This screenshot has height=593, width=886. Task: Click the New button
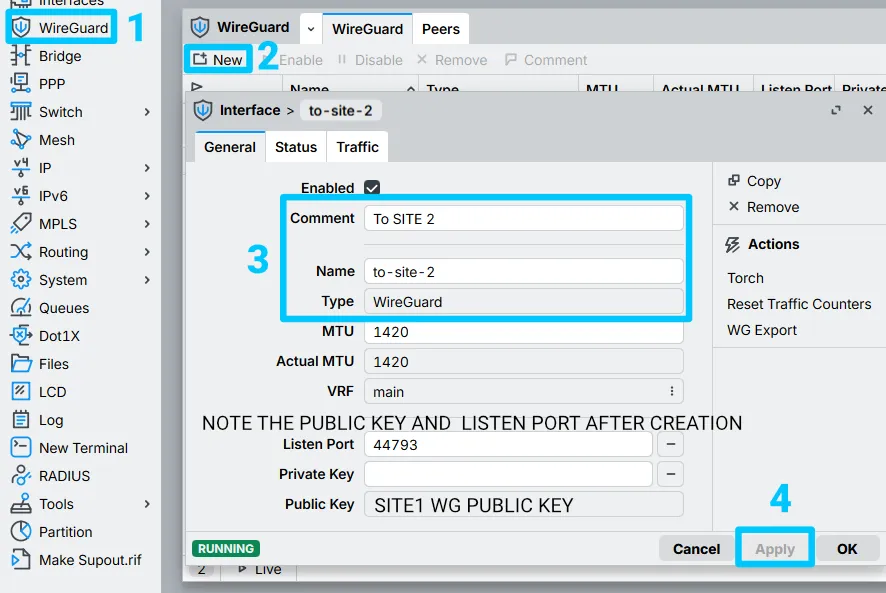pyautogui.click(x=218, y=59)
